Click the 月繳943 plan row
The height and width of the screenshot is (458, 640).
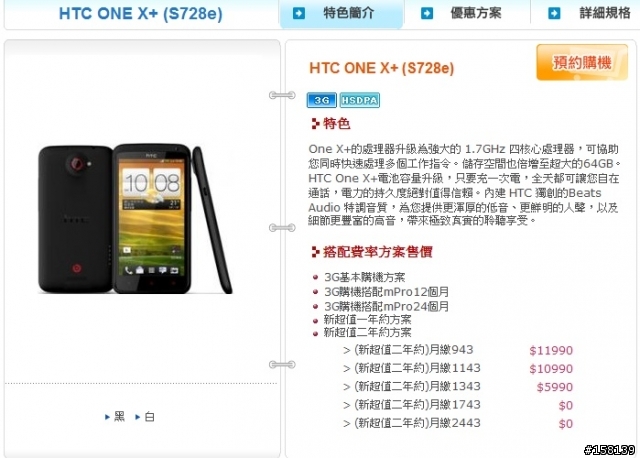458,350
